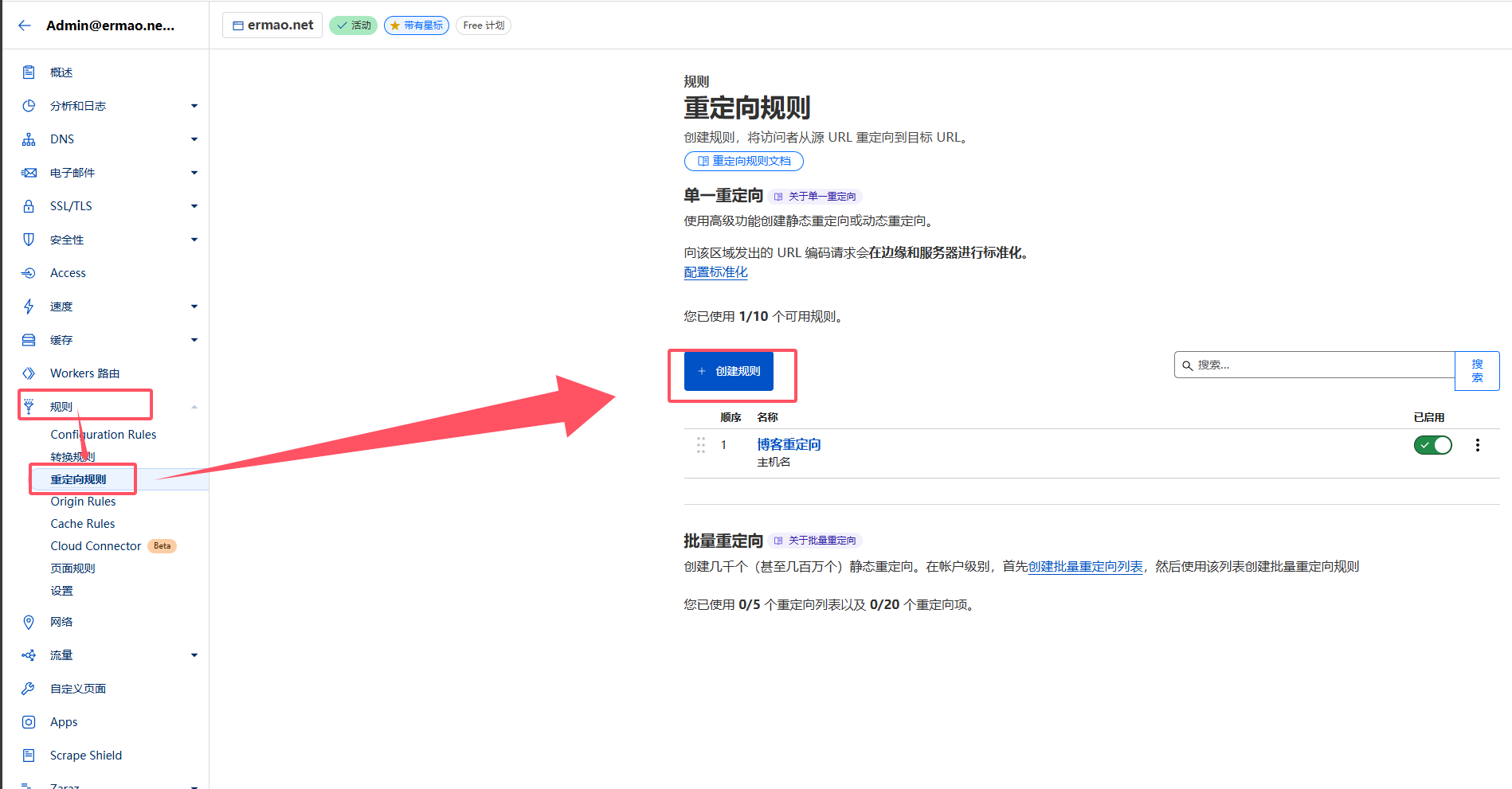Collapse the 规则 section chevron
The width and height of the screenshot is (1512, 789).
(194, 407)
